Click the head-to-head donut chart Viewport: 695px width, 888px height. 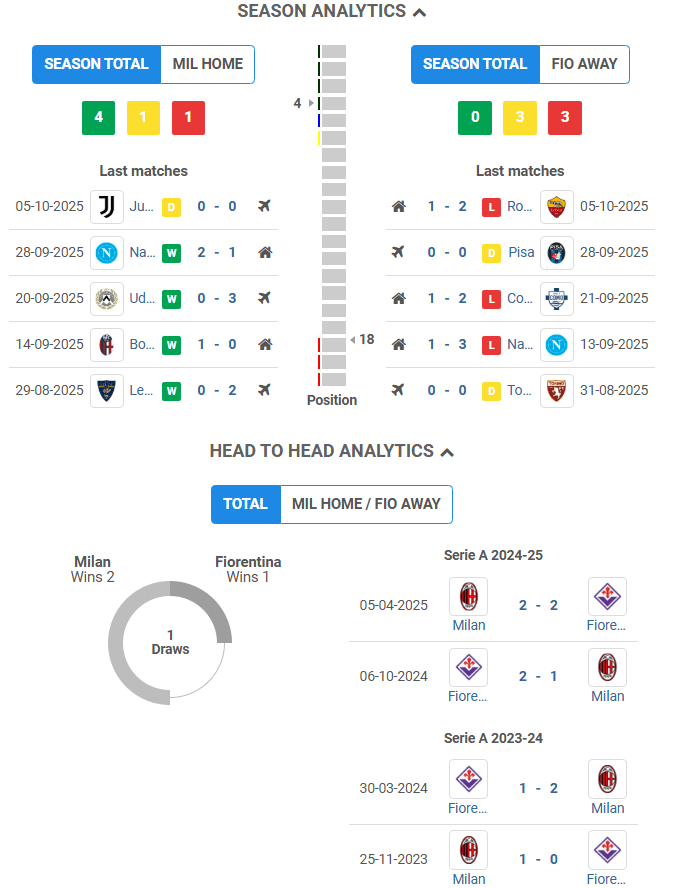pos(170,643)
